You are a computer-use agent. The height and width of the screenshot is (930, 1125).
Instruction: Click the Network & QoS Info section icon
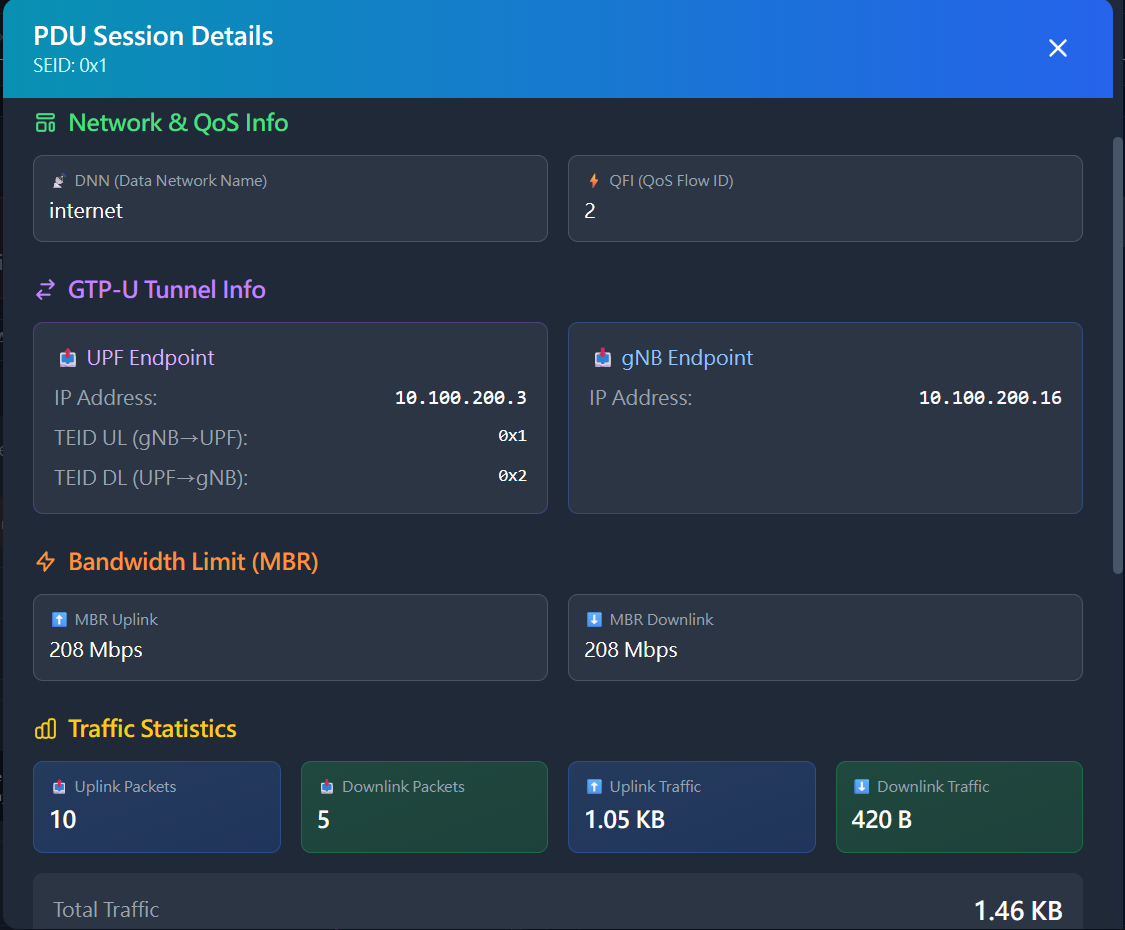click(x=45, y=122)
